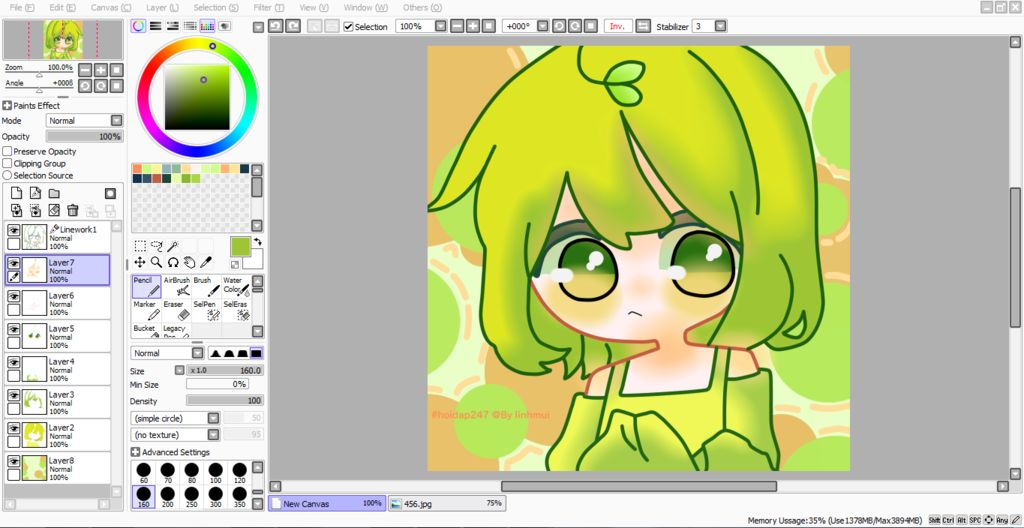Choose the Bucket tool
This screenshot has height=528, width=1024.
(147, 331)
